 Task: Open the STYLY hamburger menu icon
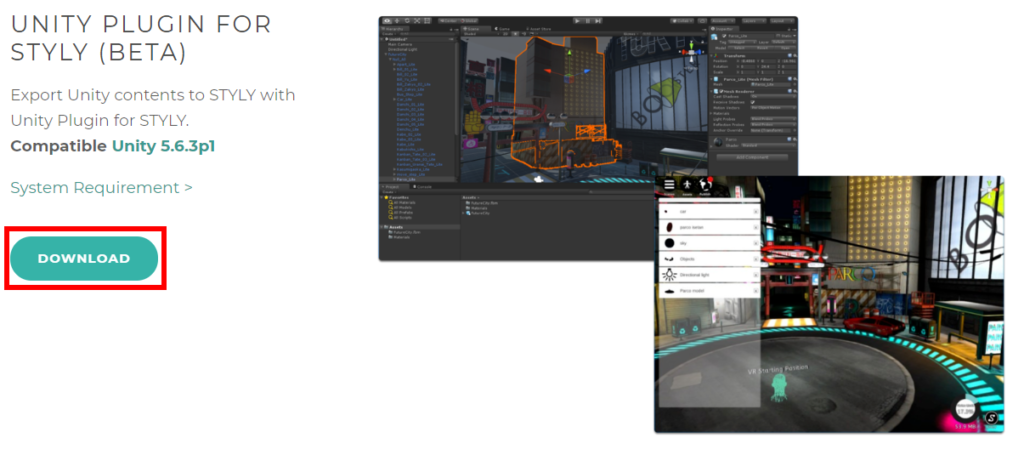coord(669,185)
